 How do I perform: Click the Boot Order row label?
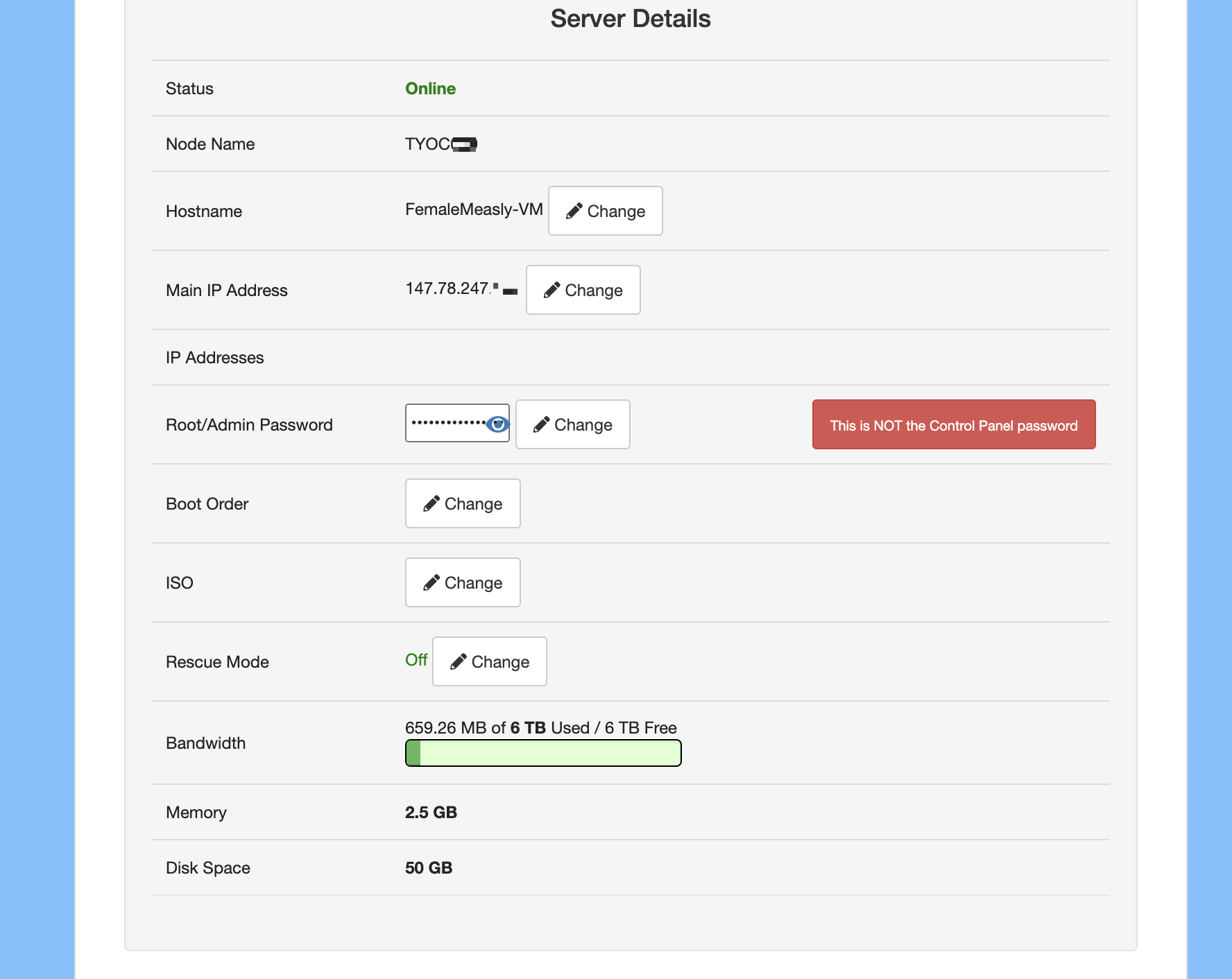(207, 504)
